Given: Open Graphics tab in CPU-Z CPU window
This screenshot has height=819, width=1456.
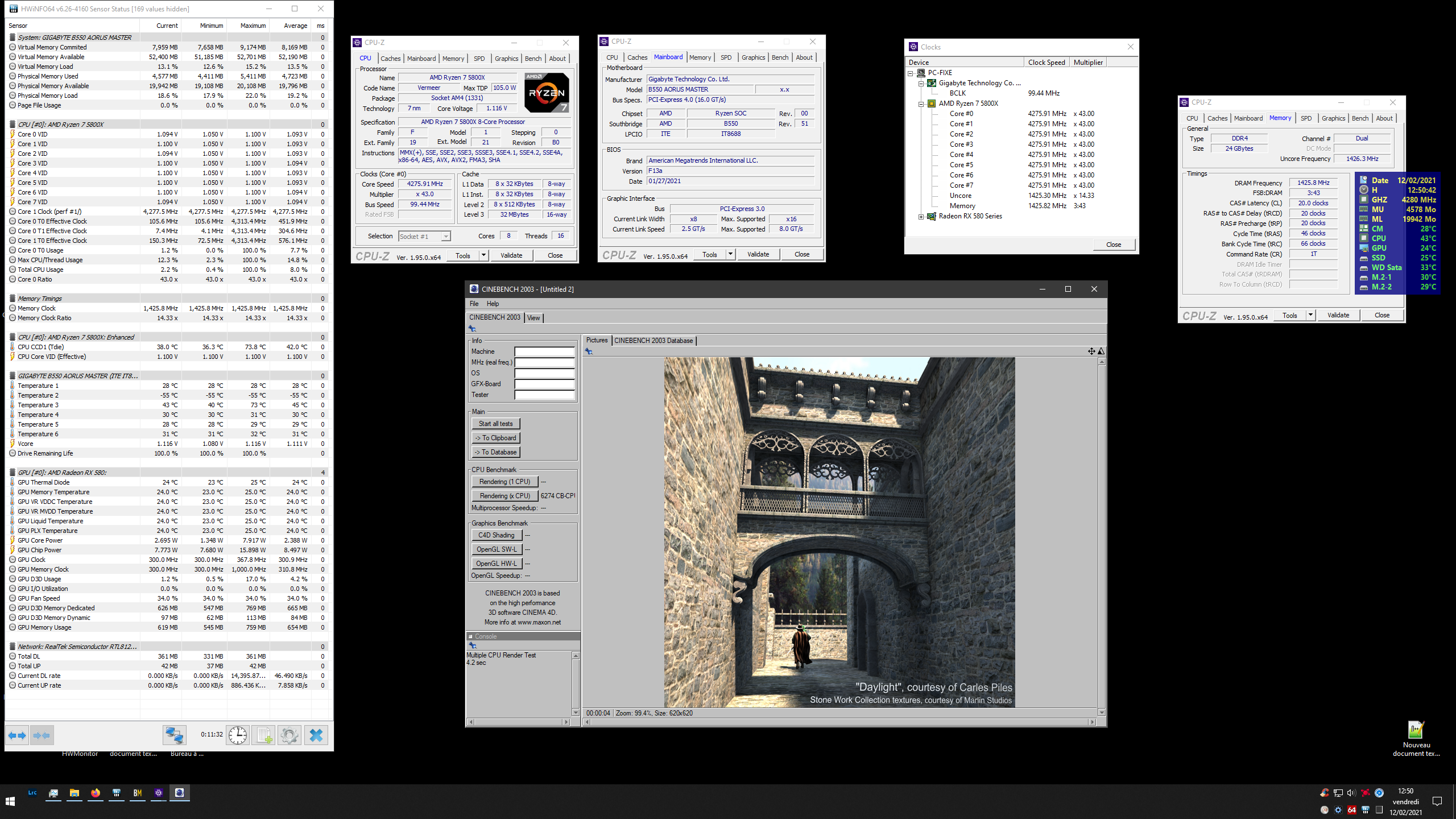Looking at the screenshot, I should point(507,59).
